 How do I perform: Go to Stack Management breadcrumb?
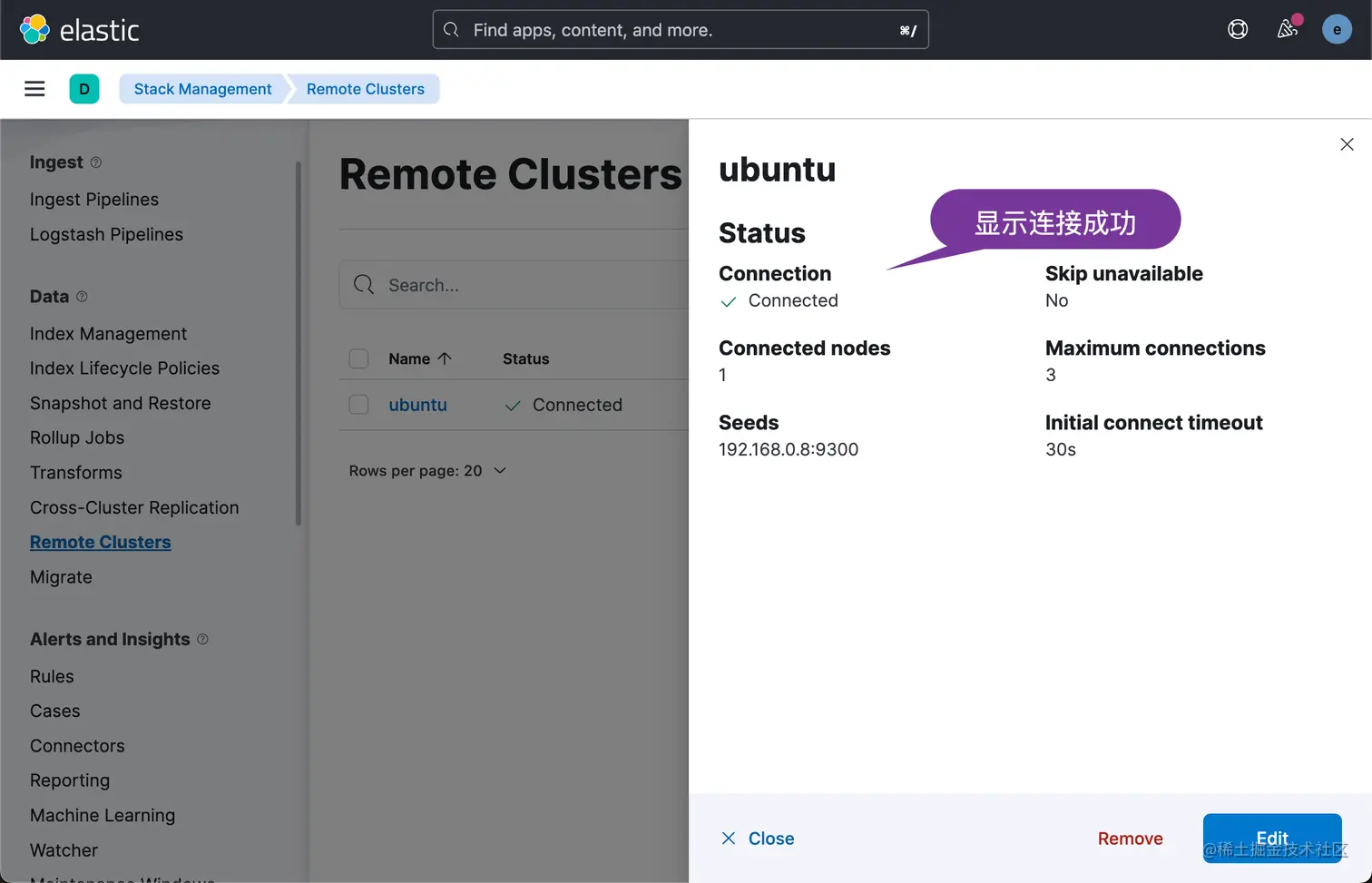(x=202, y=89)
